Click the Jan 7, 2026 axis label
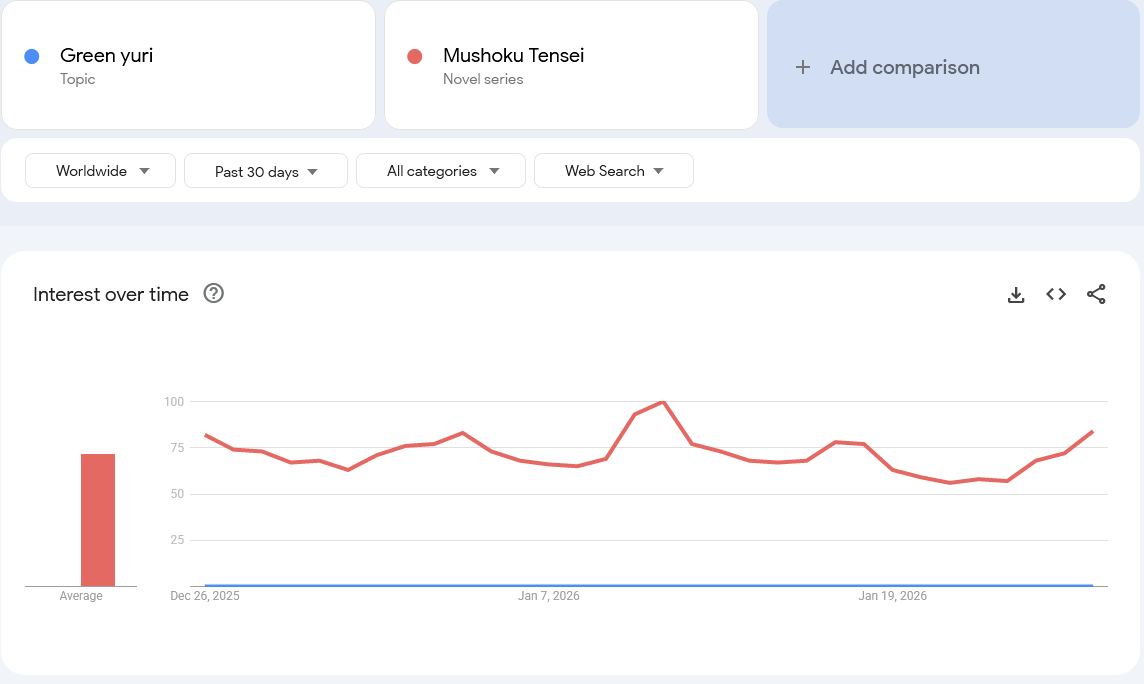 point(549,596)
